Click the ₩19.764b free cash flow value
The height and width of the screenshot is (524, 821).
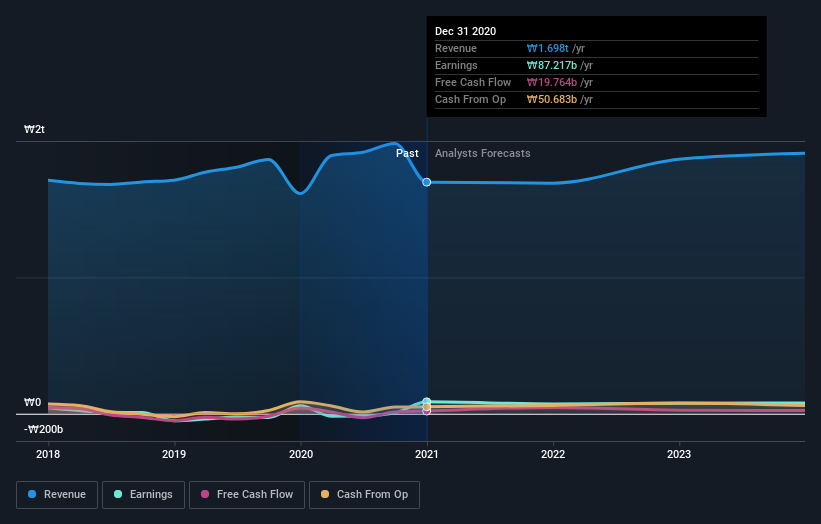click(552, 82)
